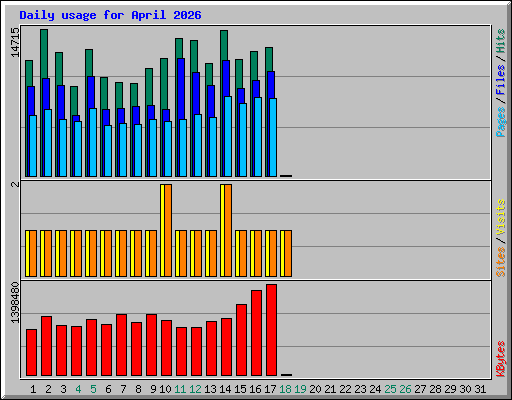512x400 pixels.
Task: Click day label 28 on the x-axis
Action: point(435,389)
